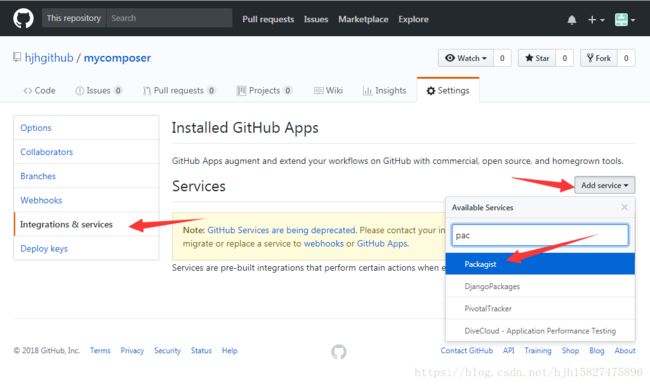The image size is (650, 385).
Task: Expand the Add service dropdown
Action: (604, 185)
